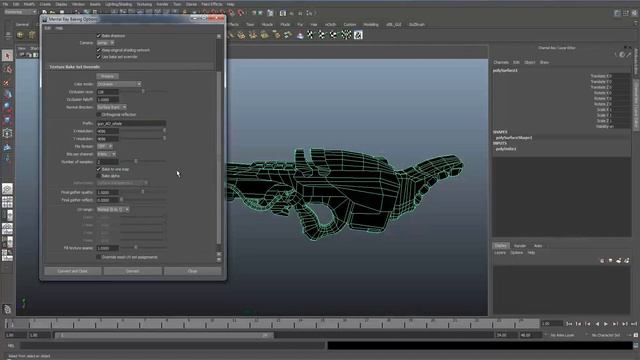This screenshot has width=640, height=360.
Task: Switch to the Render layer tab
Action: 520,246
